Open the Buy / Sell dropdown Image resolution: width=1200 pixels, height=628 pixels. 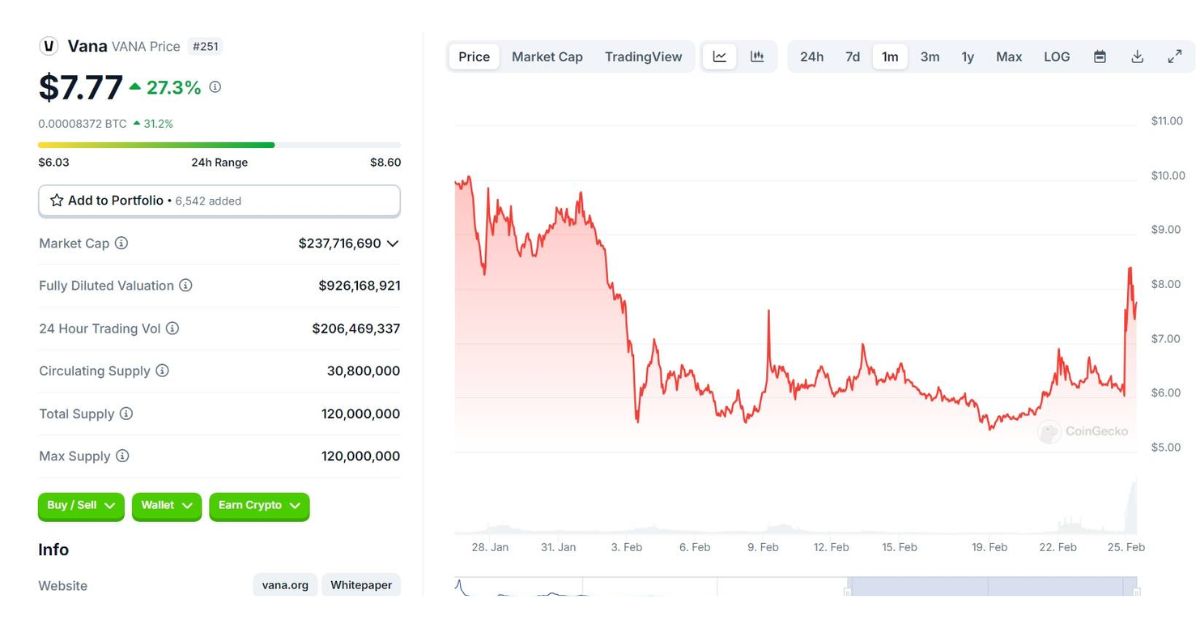coord(81,506)
